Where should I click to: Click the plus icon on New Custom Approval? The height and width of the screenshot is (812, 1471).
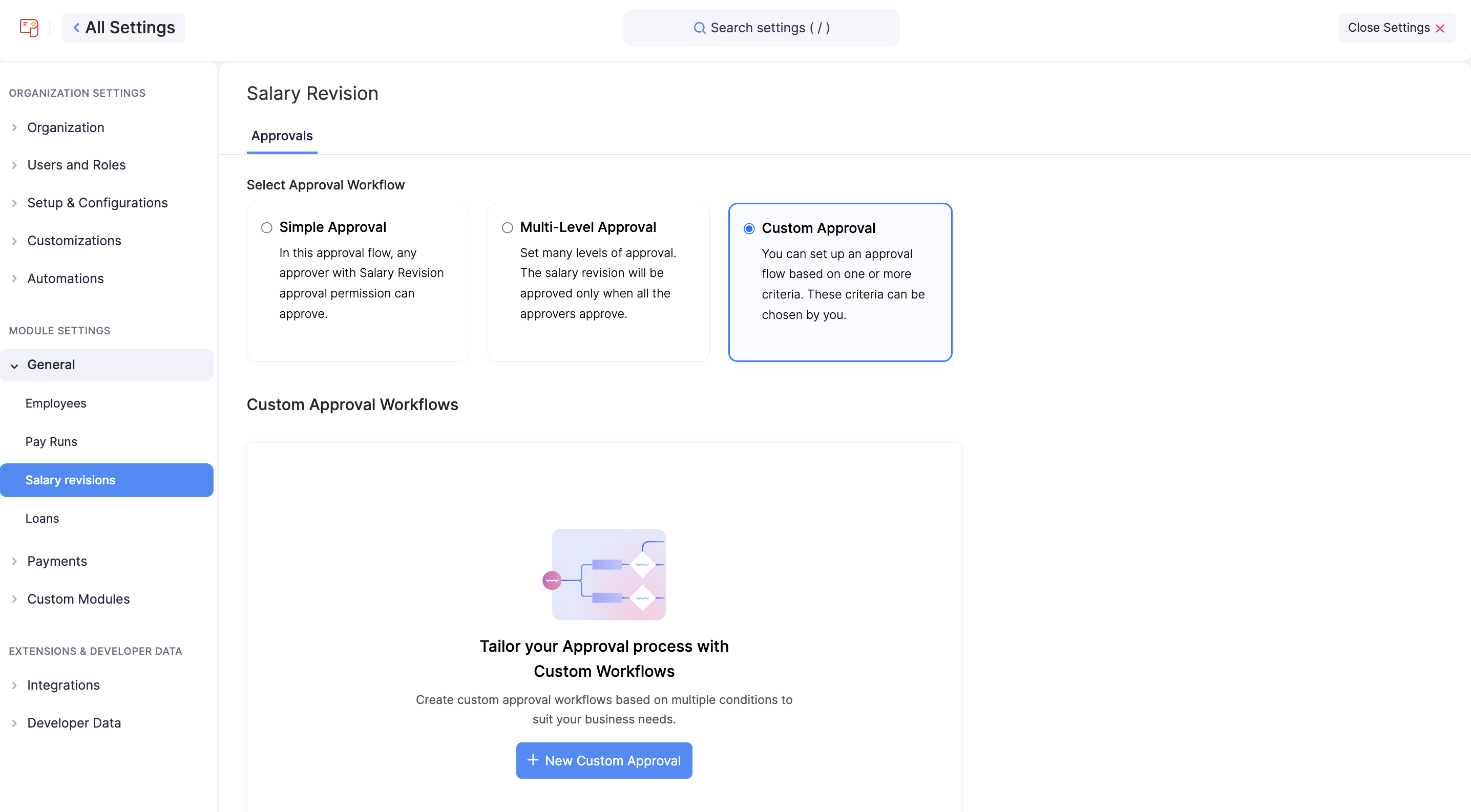(x=533, y=760)
